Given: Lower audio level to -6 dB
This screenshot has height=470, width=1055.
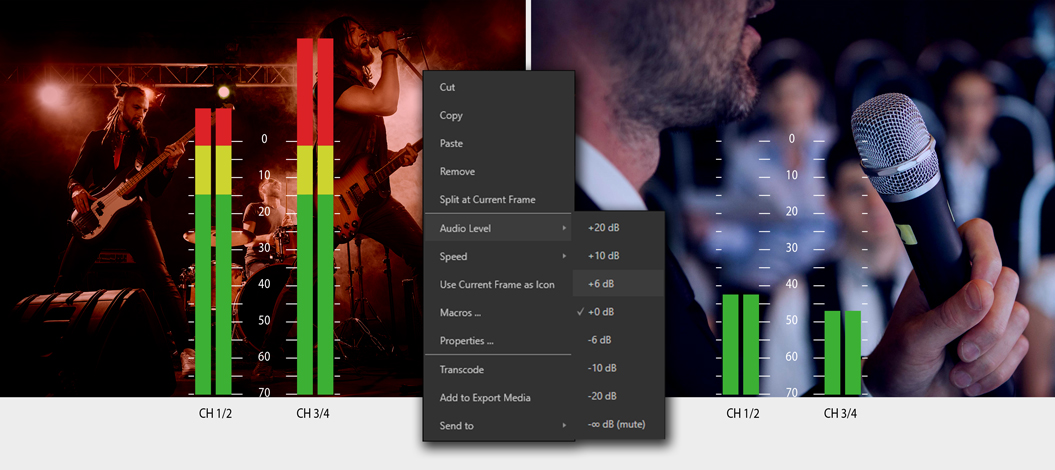Looking at the screenshot, I should (x=600, y=340).
